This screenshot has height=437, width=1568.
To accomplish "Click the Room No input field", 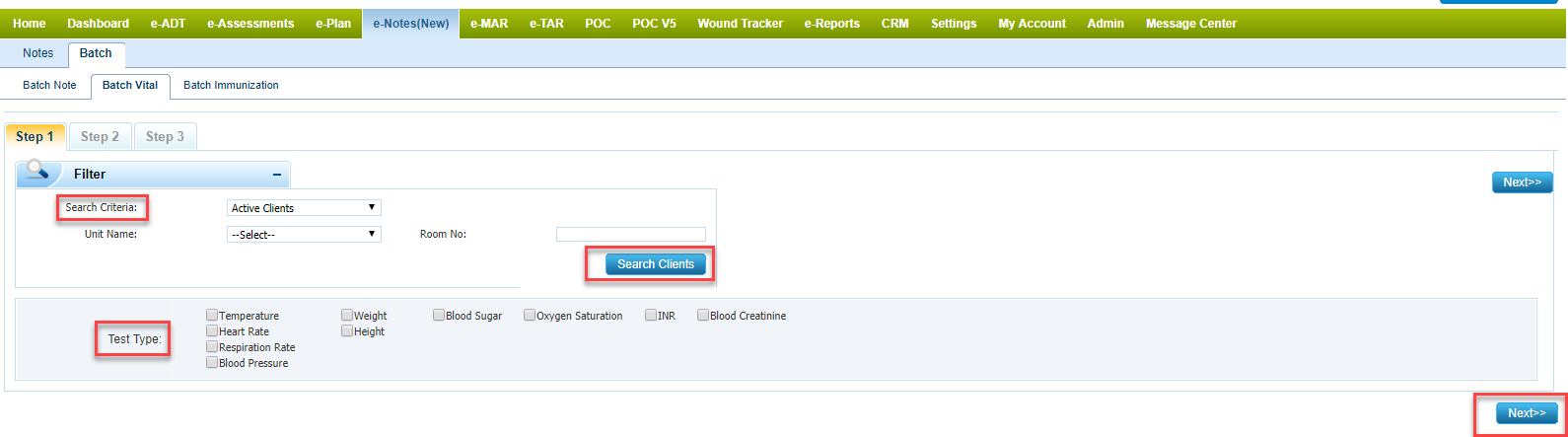I will pos(631,235).
